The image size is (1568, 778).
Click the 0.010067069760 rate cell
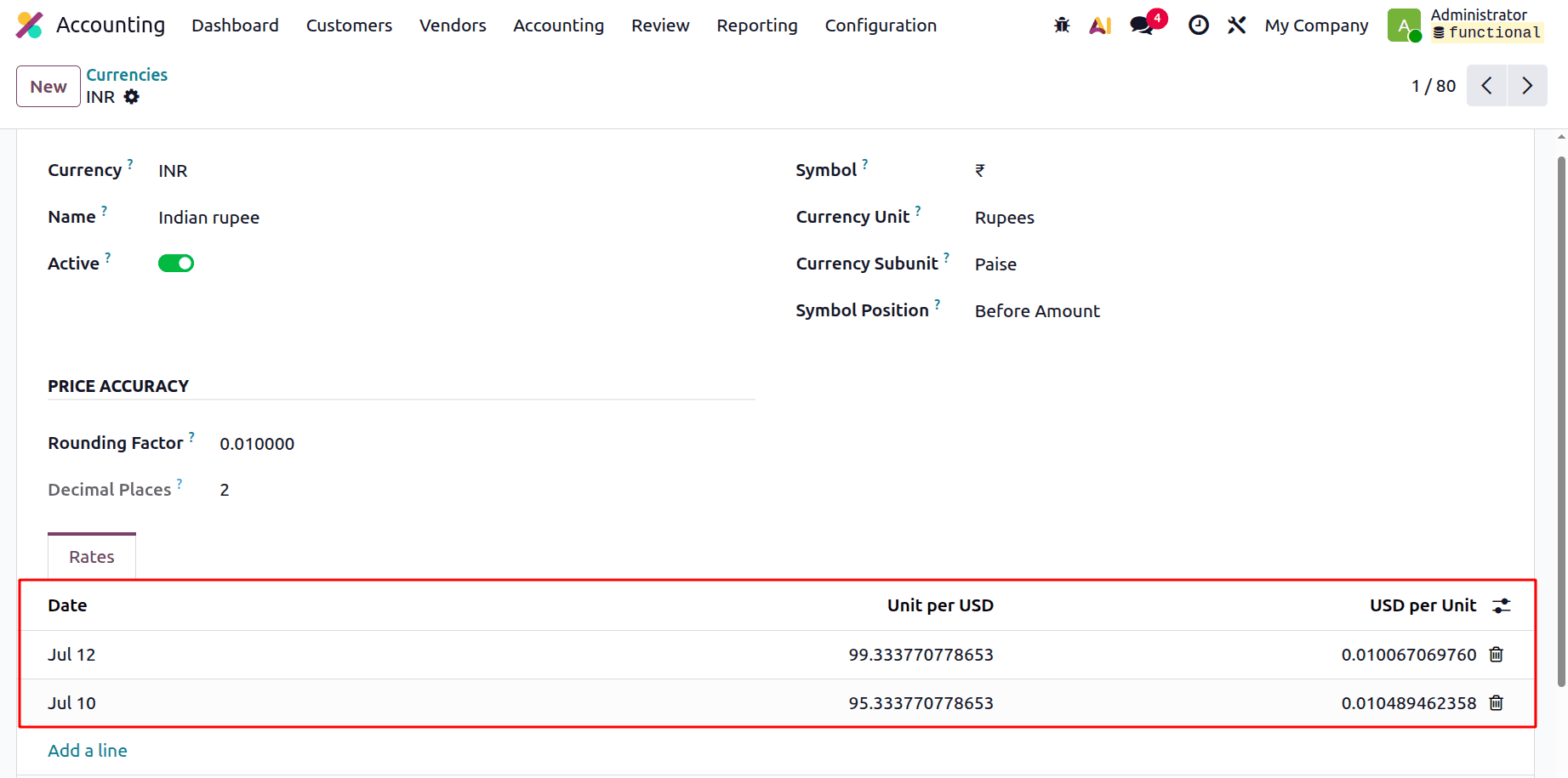point(1409,655)
